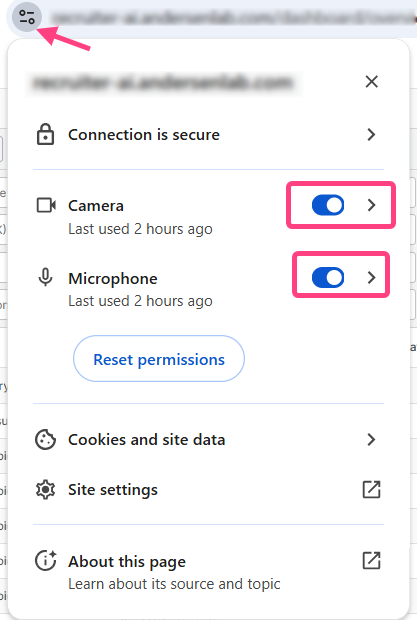
Task: Open Site settings external link icon
Action: coord(371,490)
